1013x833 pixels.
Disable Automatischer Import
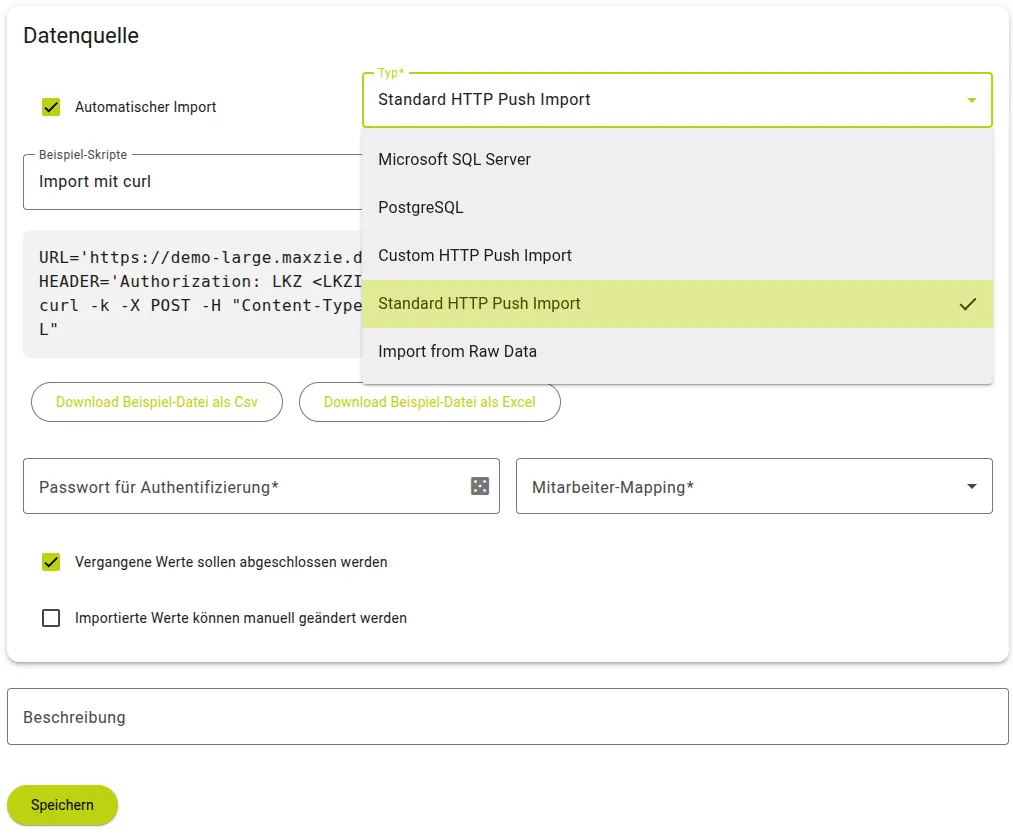tap(50, 107)
